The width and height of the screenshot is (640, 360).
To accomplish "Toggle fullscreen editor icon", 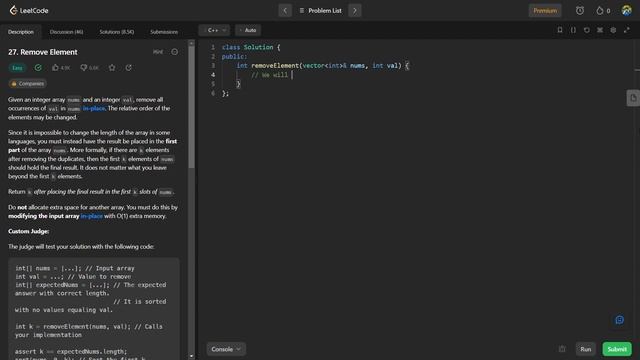I will (627, 30).
